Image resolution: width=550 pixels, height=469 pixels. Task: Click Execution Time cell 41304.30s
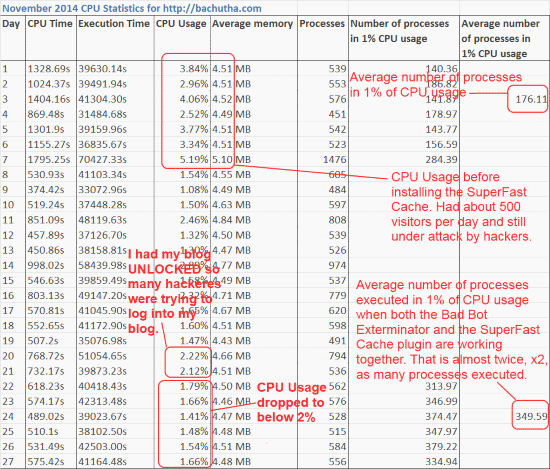point(102,99)
